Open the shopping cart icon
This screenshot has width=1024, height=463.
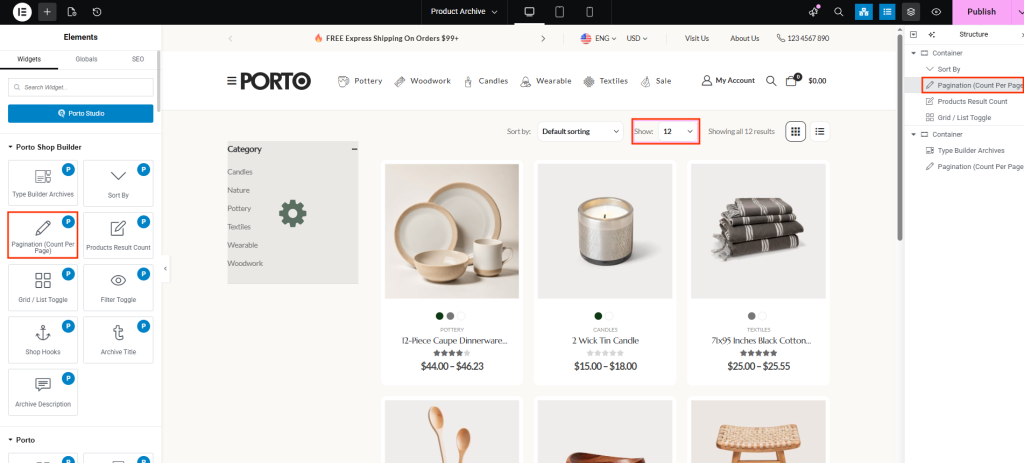click(x=791, y=80)
